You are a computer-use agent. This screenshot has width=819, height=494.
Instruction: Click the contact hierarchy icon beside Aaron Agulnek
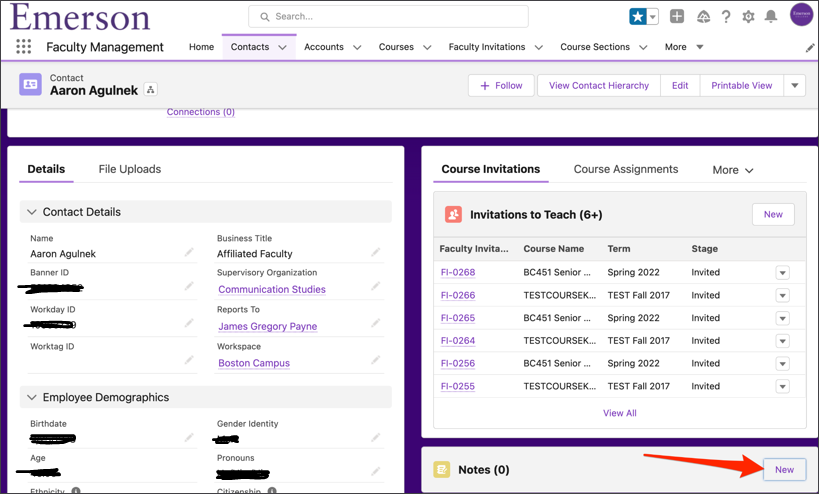click(x=150, y=90)
